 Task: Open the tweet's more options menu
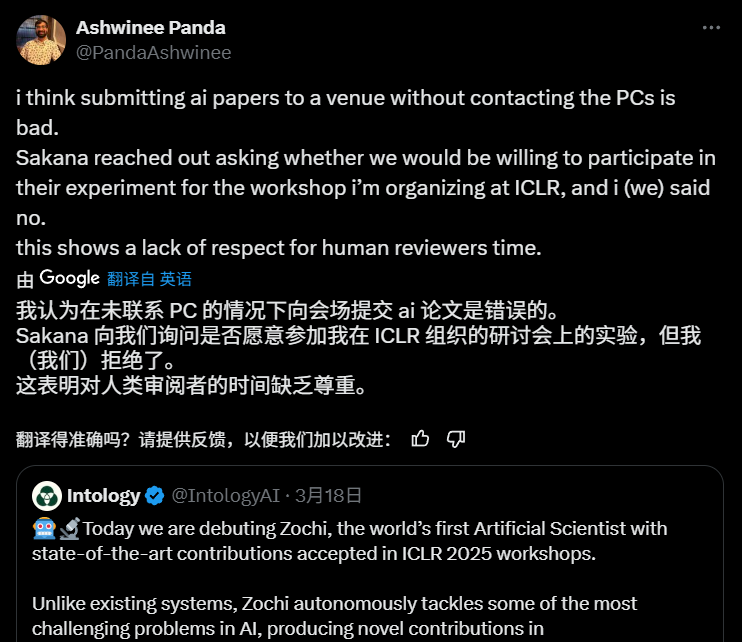[711, 28]
